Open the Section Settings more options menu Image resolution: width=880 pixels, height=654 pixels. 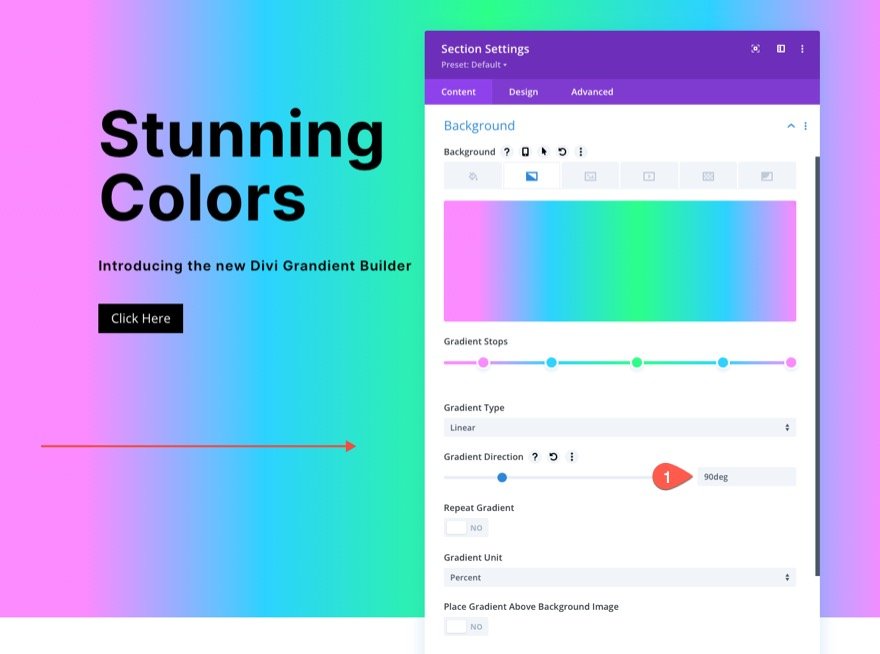802,49
